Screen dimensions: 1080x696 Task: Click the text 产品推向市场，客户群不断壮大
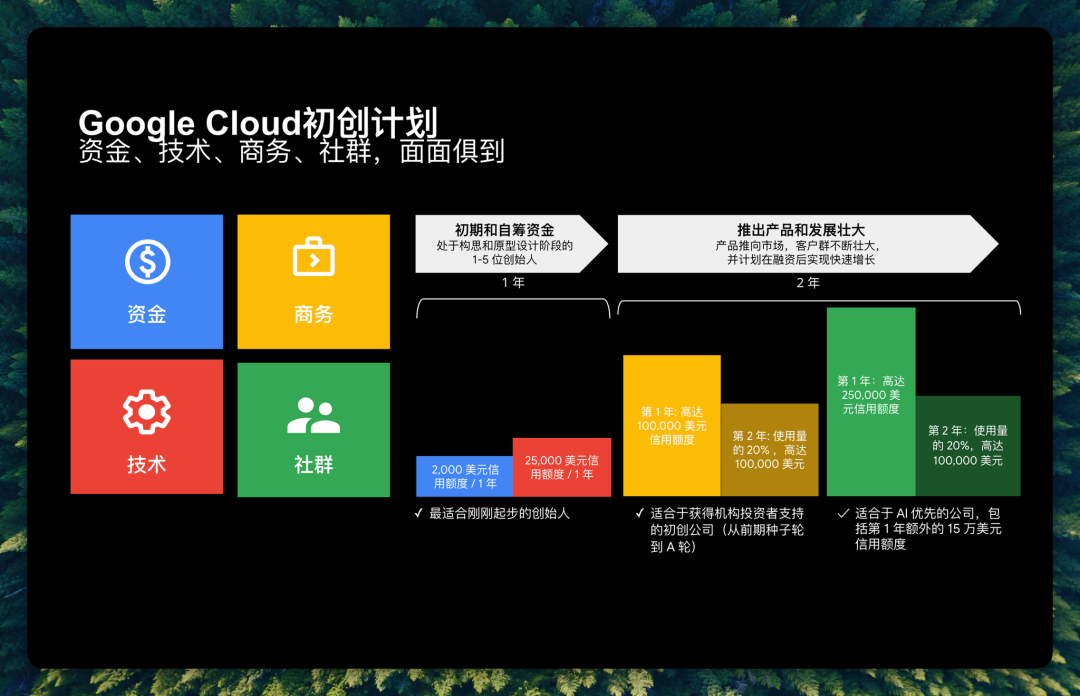click(x=797, y=246)
